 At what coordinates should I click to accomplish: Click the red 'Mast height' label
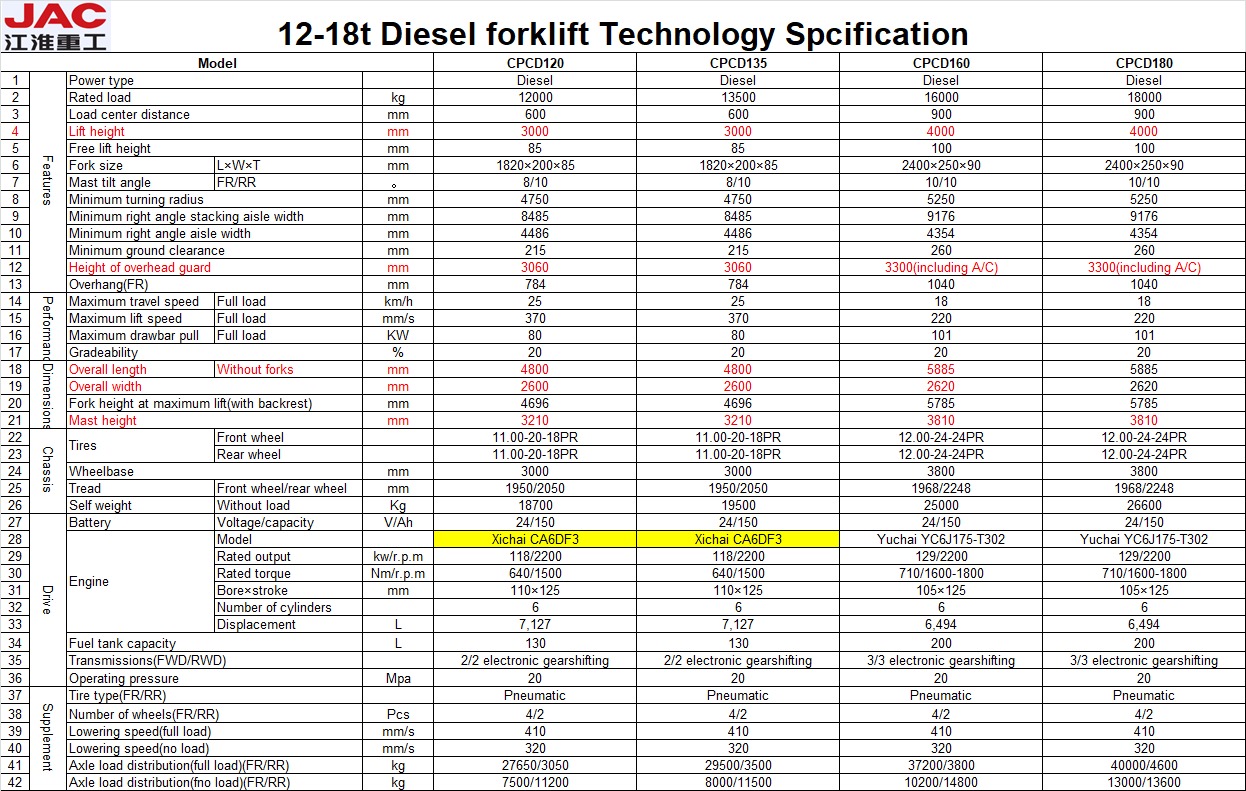102,421
